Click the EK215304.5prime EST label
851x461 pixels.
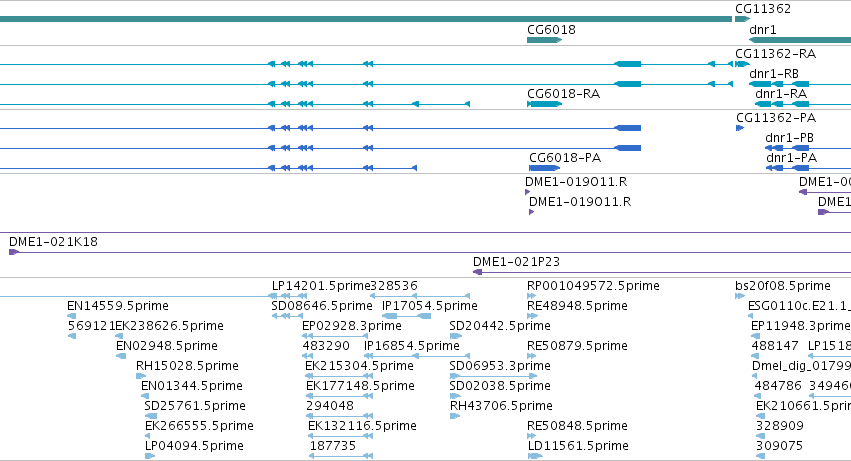359,366
